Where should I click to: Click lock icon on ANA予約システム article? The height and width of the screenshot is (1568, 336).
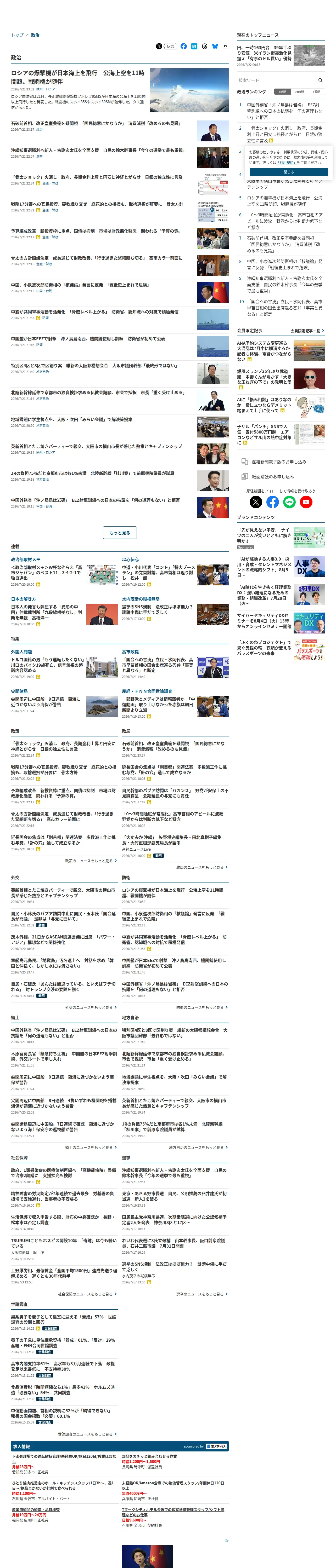[x=249, y=359]
